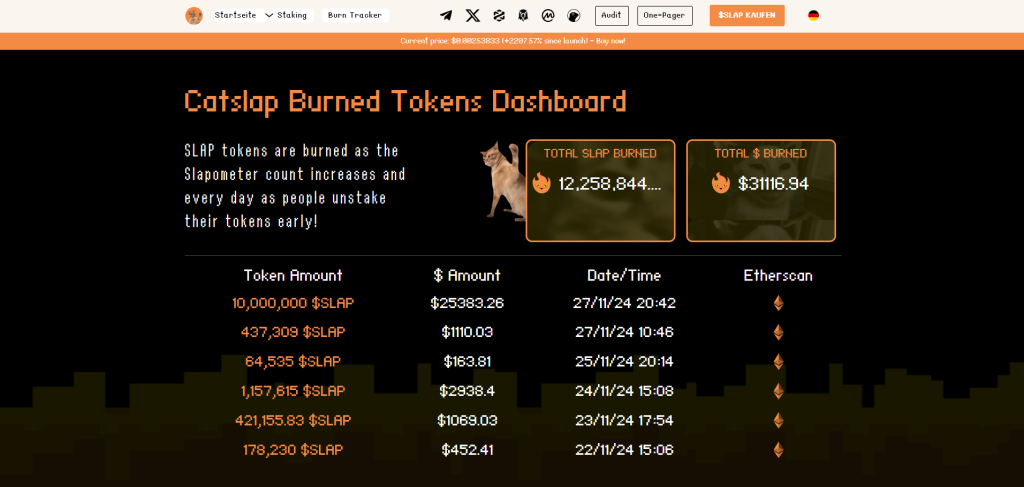Click the $452.41 amount value
The height and width of the screenshot is (487, 1024).
coord(467,450)
